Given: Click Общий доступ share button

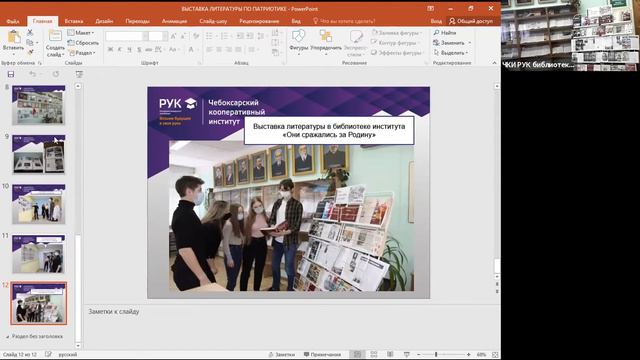Looking at the screenshot, I should (471, 21).
